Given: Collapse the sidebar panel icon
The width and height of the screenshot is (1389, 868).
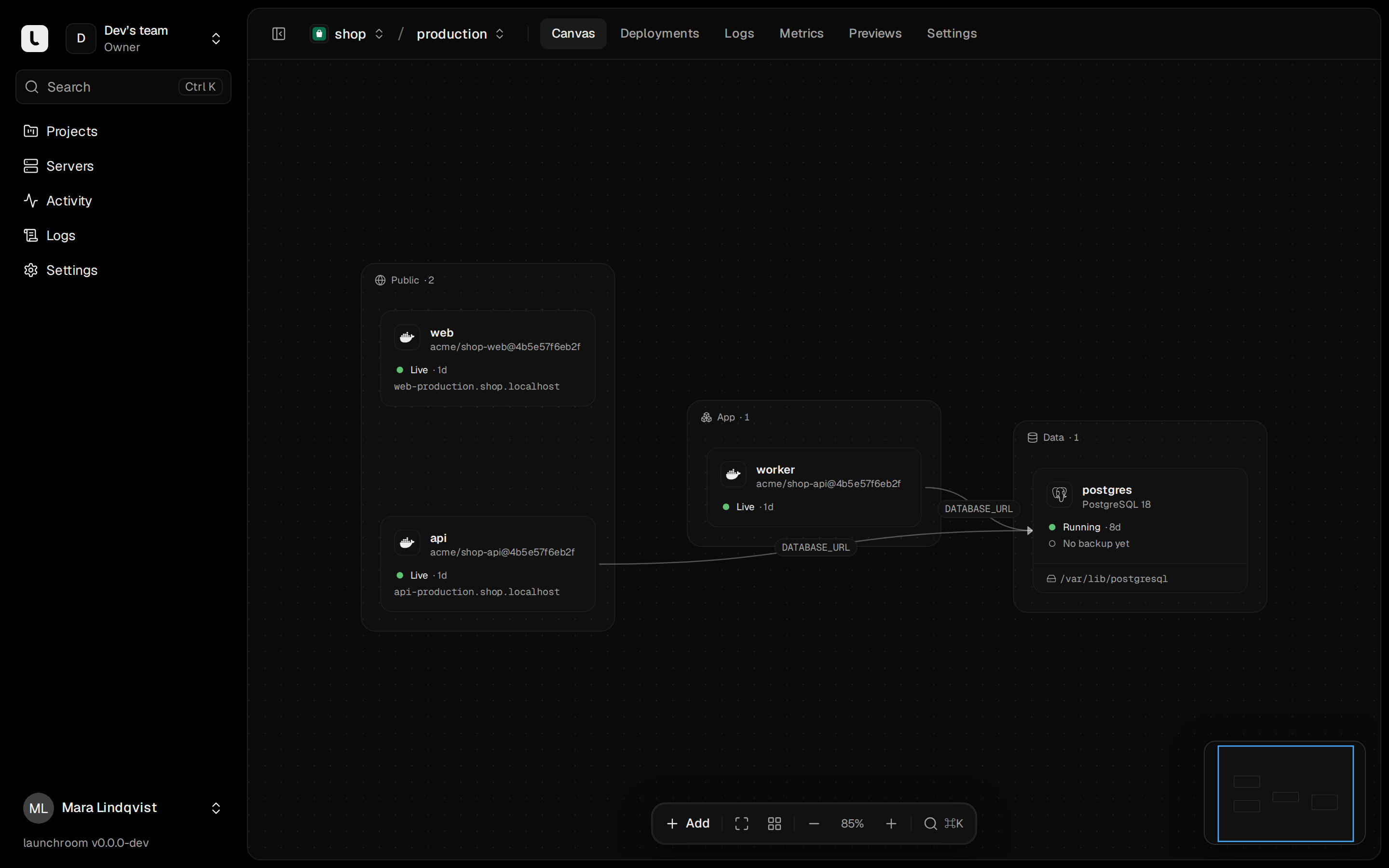Looking at the screenshot, I should coord(279,34).
